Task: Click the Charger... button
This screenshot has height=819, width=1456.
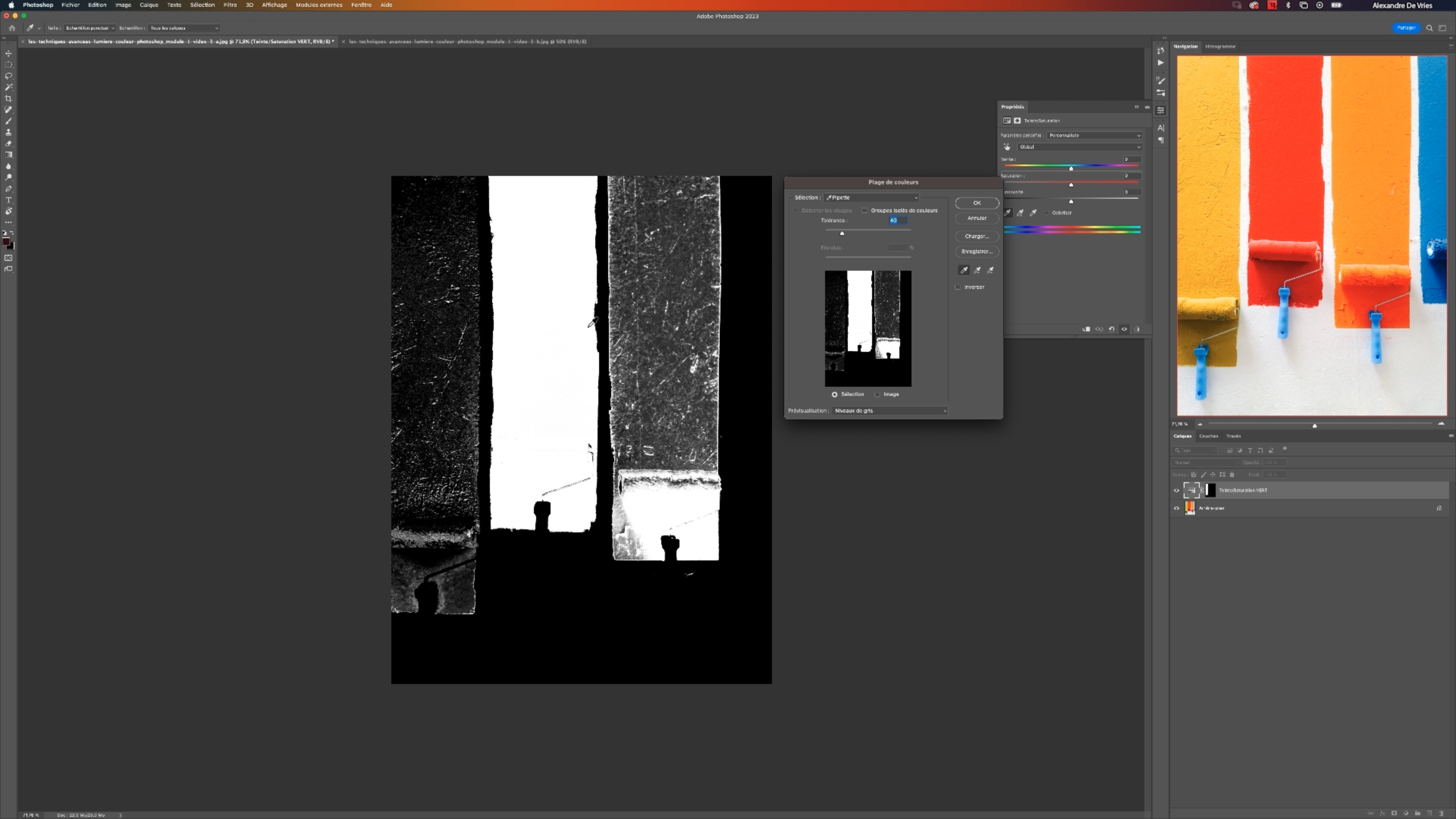Action: tap(977, 236)
